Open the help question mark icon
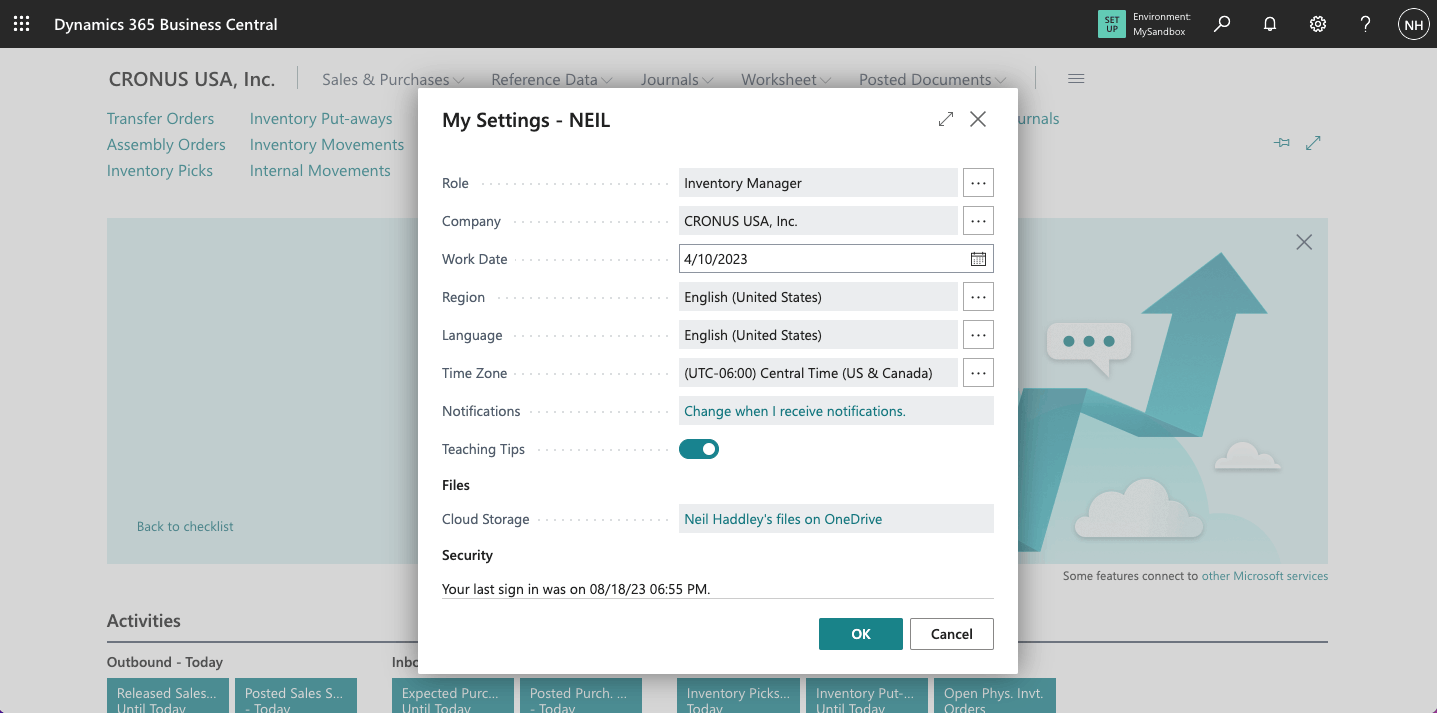1437x713 pixels. [x=1366, y=24]
